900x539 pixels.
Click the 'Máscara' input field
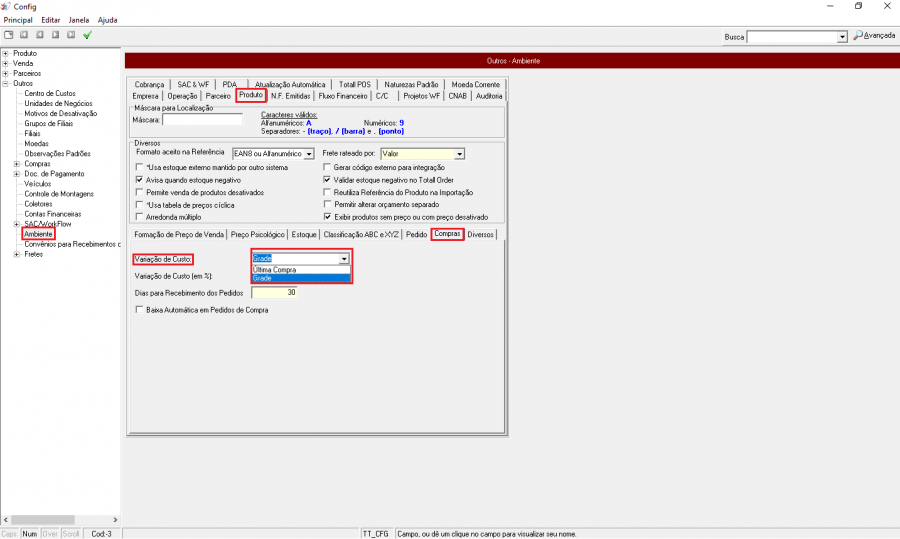203,120
